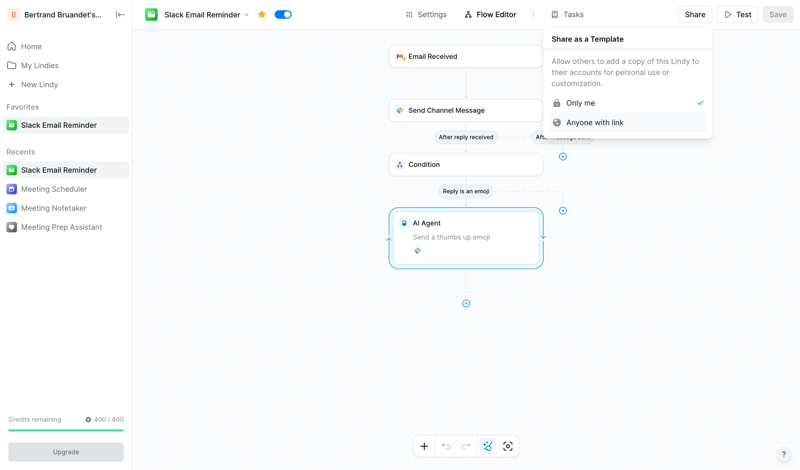Click the Meeting Prep Assistant gray icon
Image resolution: width=800 pixels, height=470 pixels.
point(12,227)
